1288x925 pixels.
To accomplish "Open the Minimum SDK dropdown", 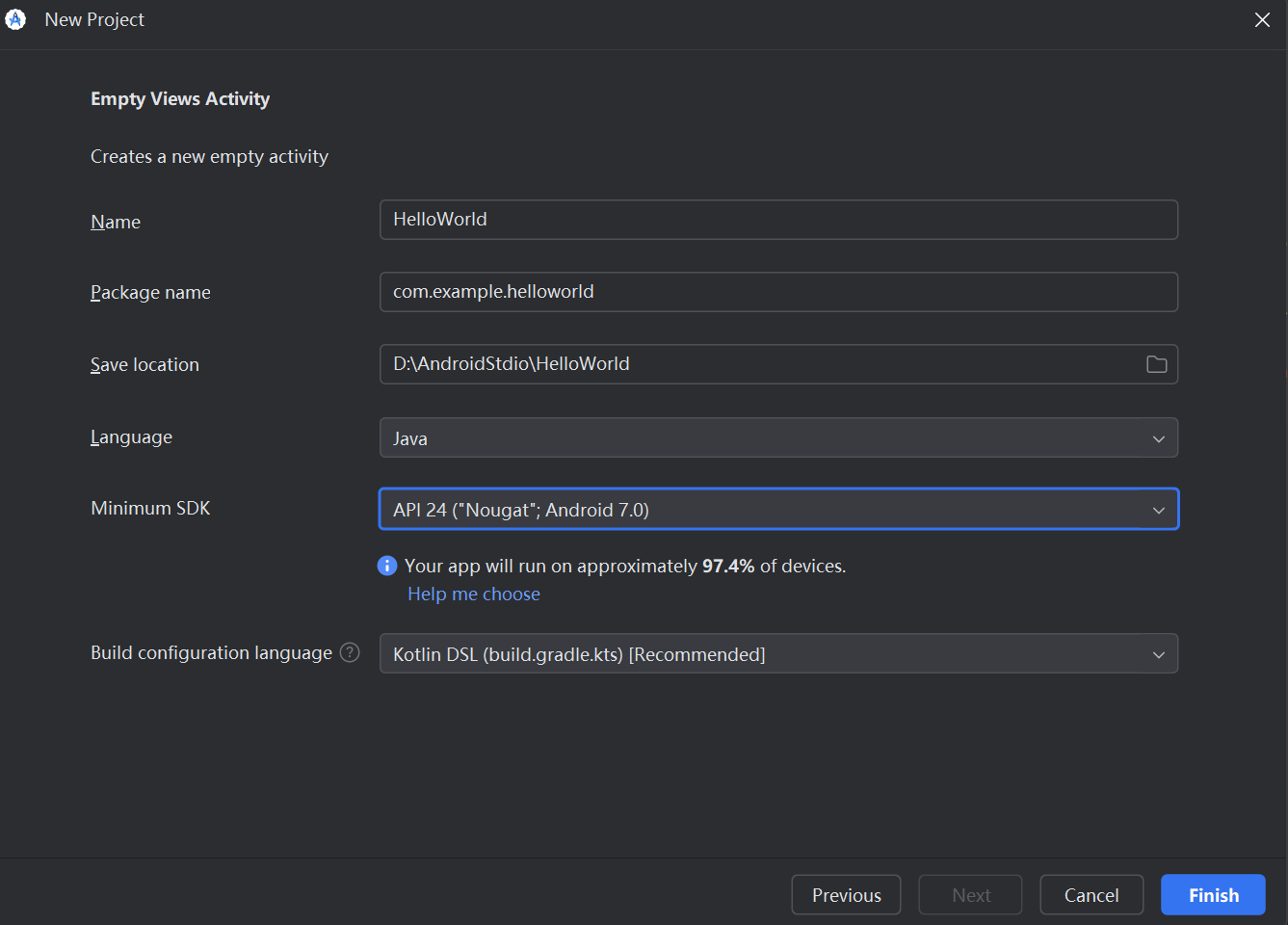I will pyautogui.click(x=778, y=510).
